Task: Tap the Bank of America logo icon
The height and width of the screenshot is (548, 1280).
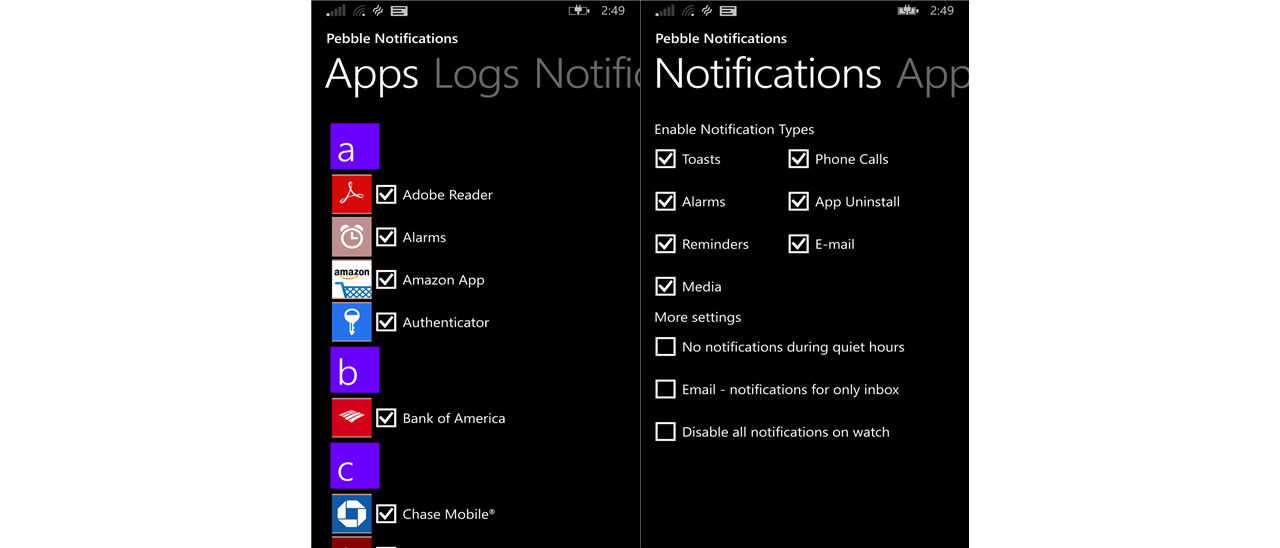Action: (351, 418)
